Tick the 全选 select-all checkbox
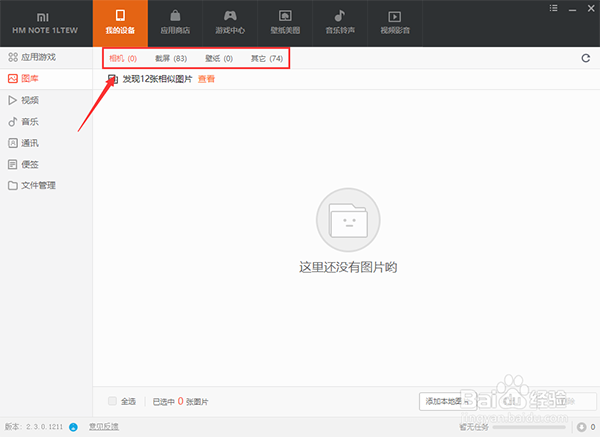Viewport: 600px width, 437px height. click(x=112, y=401)
